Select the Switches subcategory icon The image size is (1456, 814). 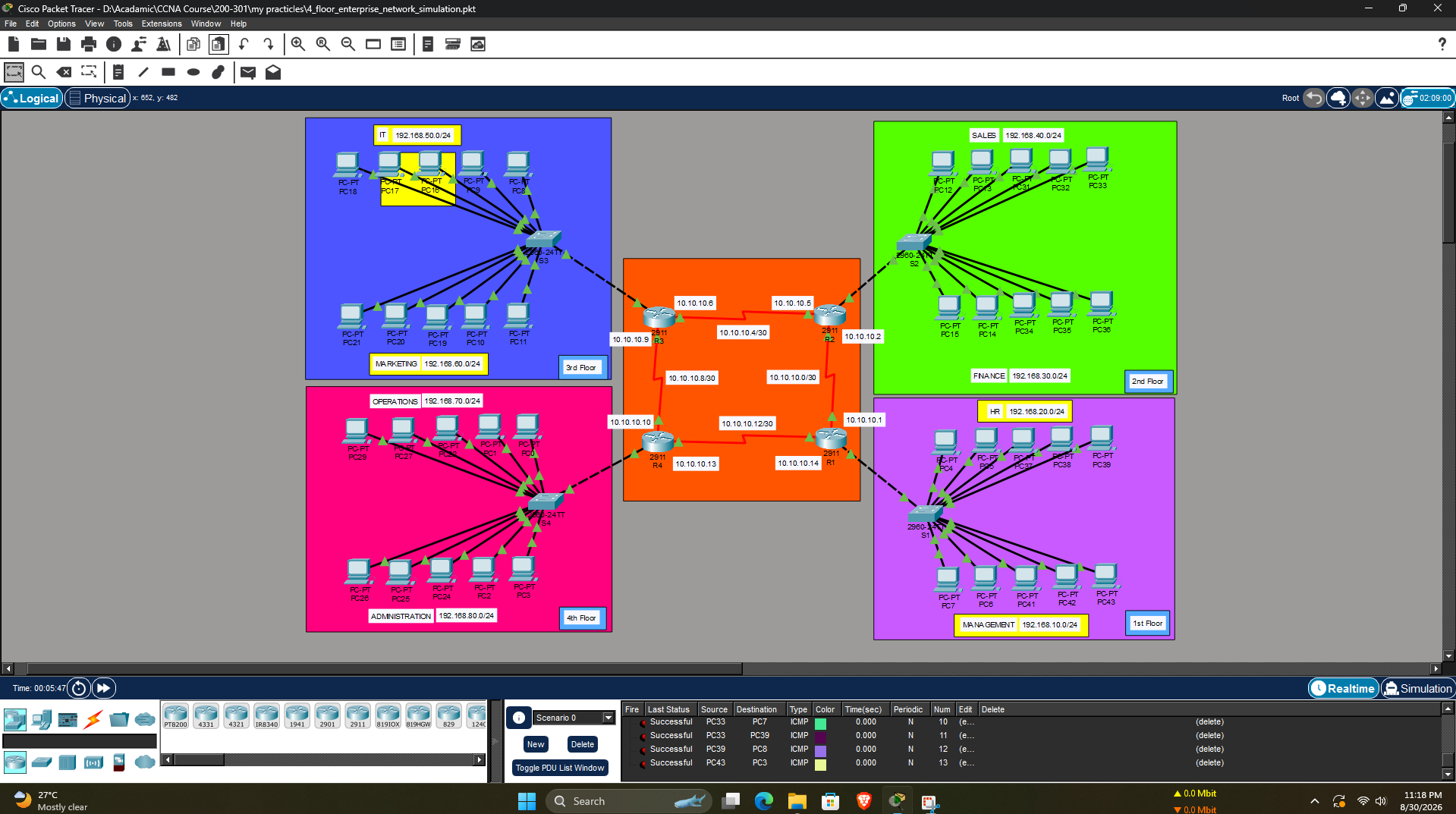42,762
